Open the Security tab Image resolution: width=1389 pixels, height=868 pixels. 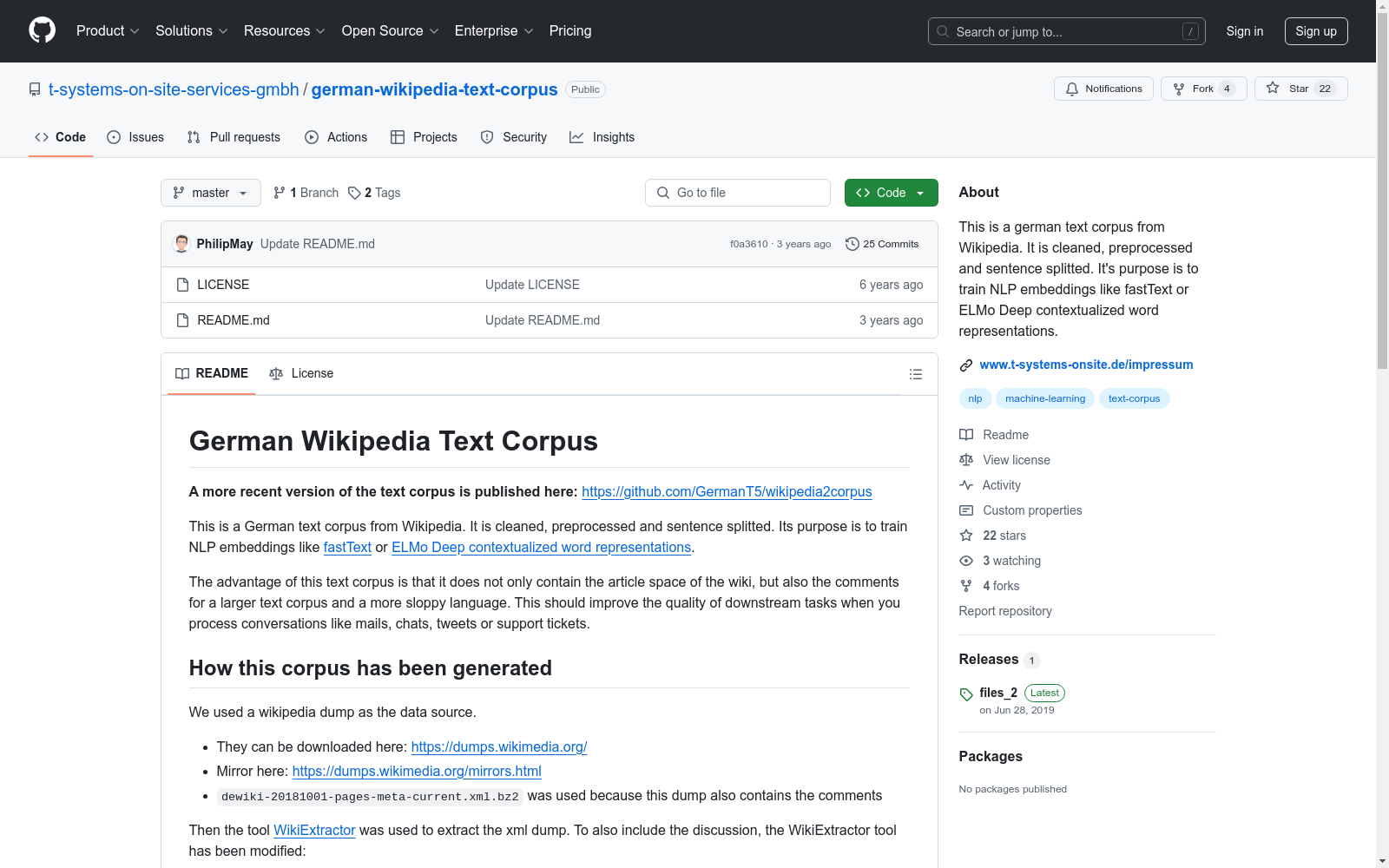514,137
